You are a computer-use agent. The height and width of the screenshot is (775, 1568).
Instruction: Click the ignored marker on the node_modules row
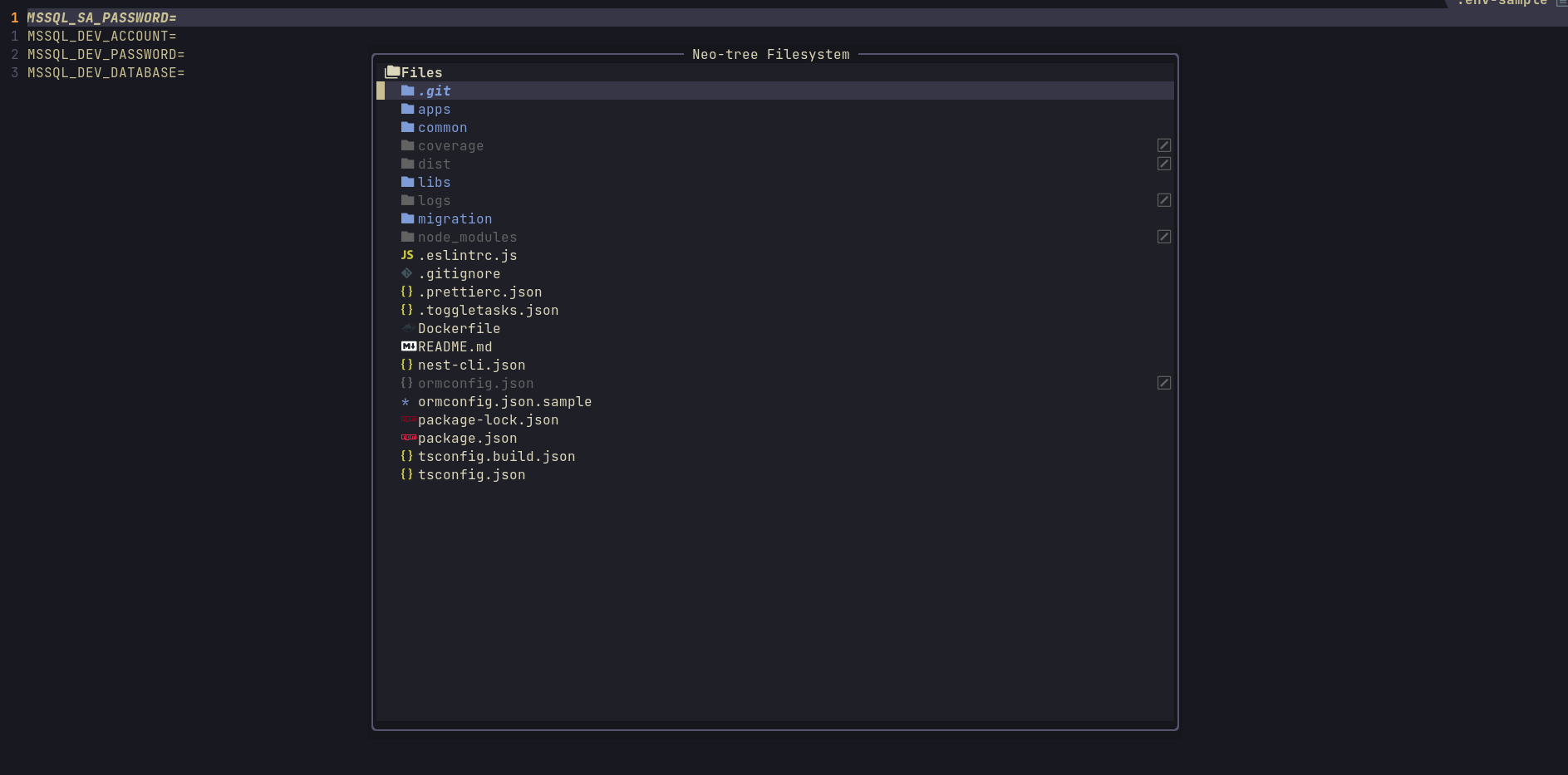(x=1164, y=237)
